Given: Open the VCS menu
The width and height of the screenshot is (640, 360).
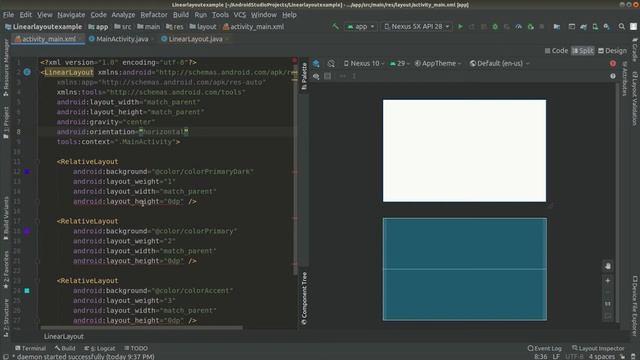Looking at the screenshot, I should pos(240,15).
